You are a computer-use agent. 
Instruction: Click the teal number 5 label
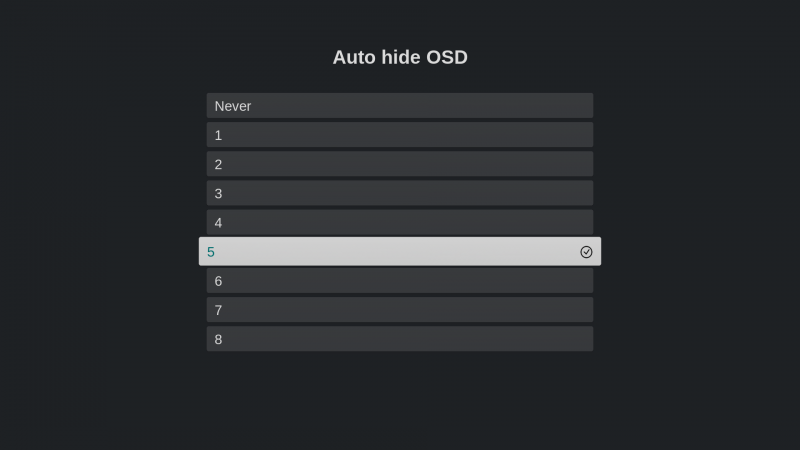(211, 252)
